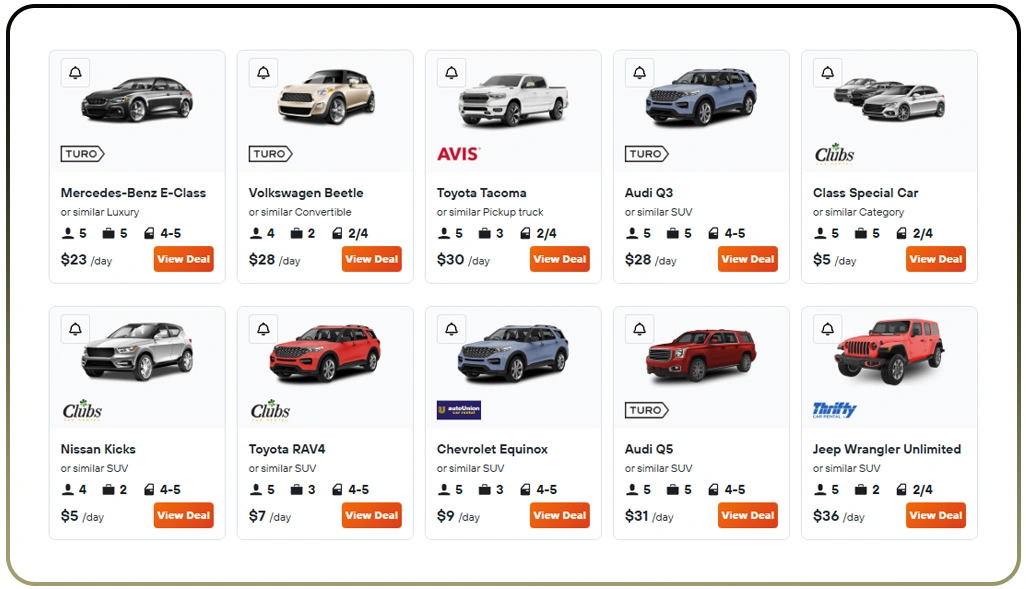Toggle the alert bell on the Toyota RAV4 card
The image size is (1026, 589).
pyautogui.click(x=262, y=328)
